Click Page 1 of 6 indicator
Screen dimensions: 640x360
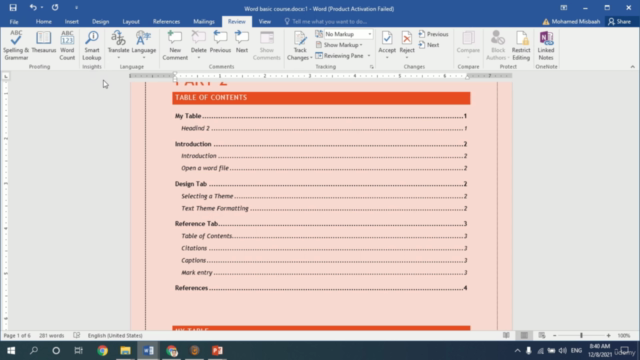(17, 336)
